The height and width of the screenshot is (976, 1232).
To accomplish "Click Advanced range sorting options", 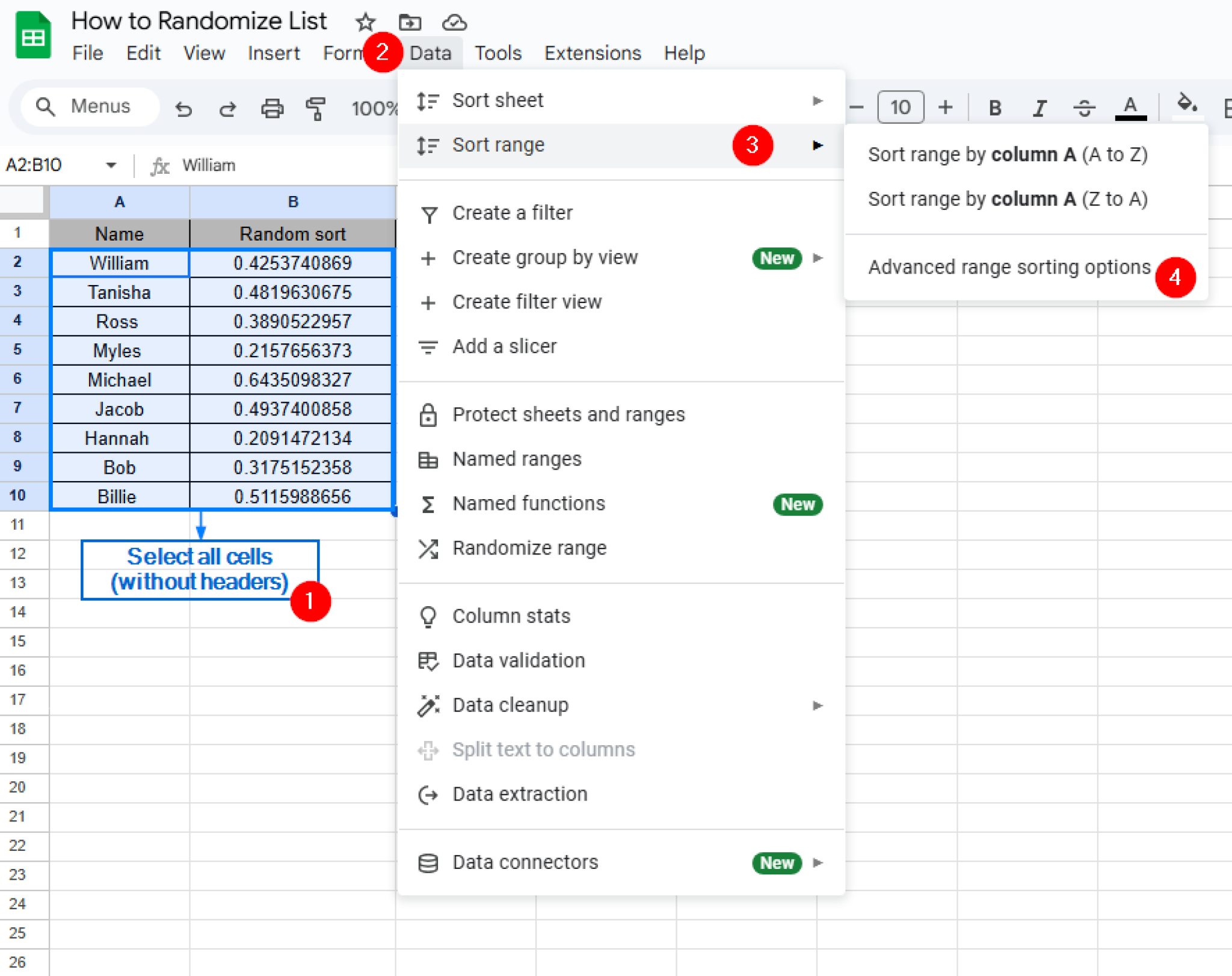I will 1008,267.
